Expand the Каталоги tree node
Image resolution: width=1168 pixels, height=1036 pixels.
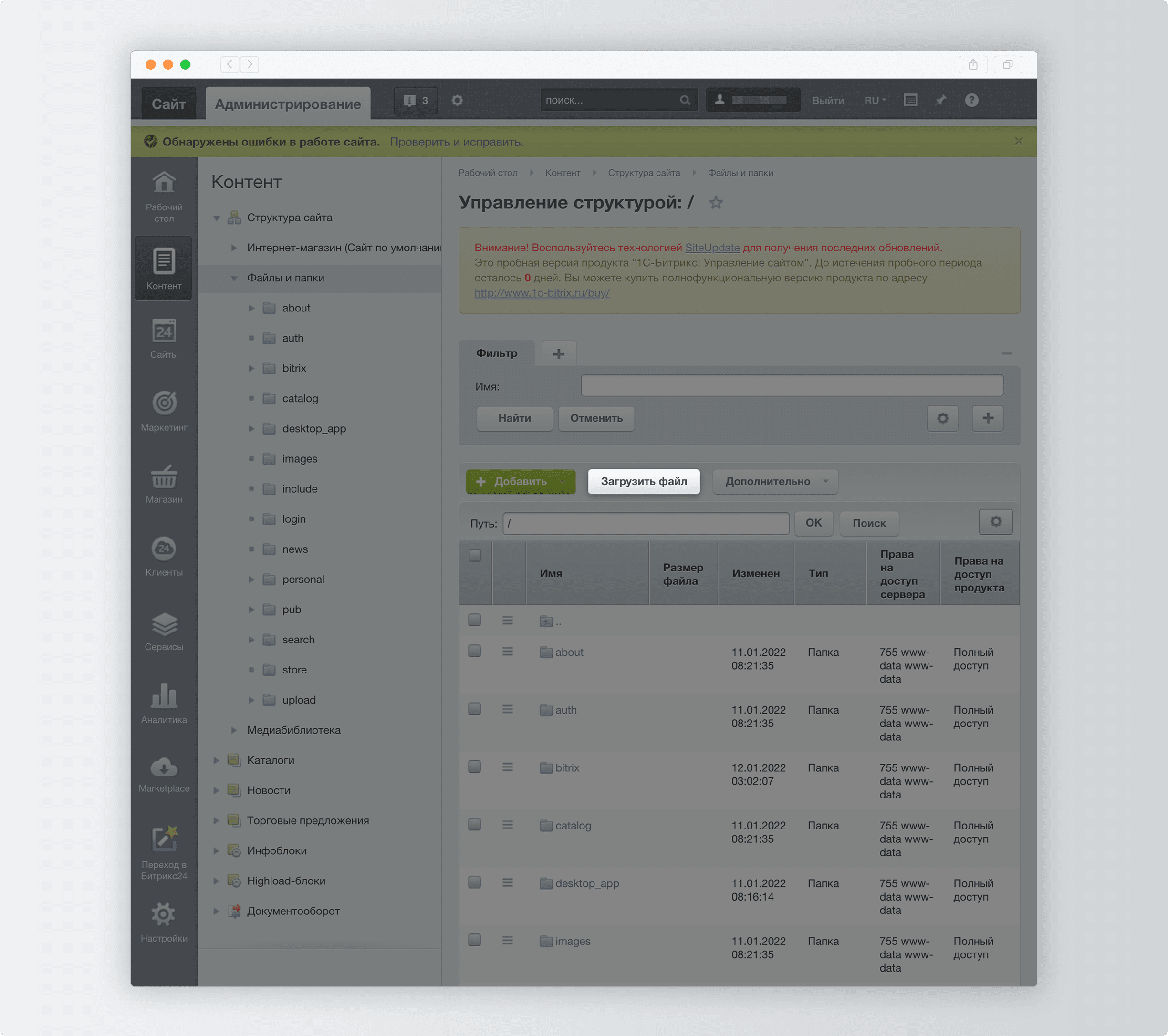tap(217, 761)
